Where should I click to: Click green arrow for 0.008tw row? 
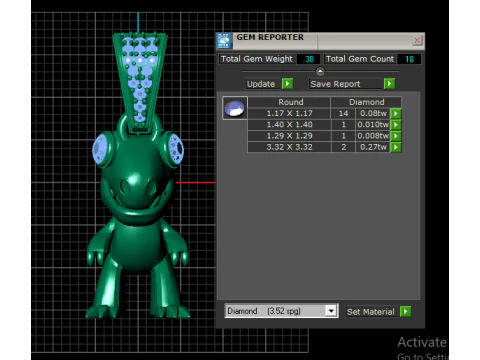point(396,136)
